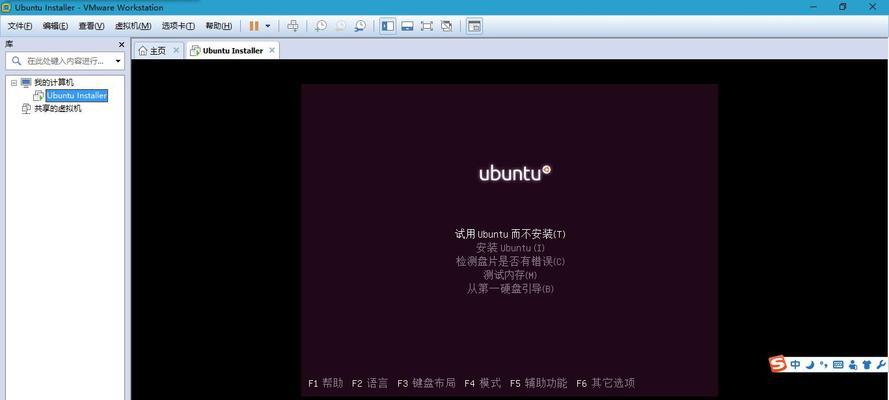Click the search magnifier icon in library
The image size is (889, 400).
click(x=16, y=61)
